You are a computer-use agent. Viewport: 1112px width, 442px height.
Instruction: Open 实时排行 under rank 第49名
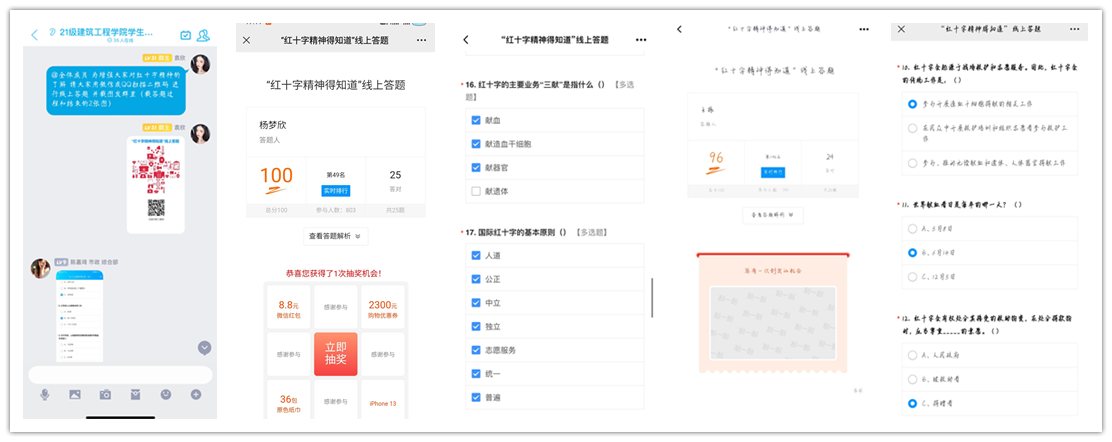click(336, 190)
